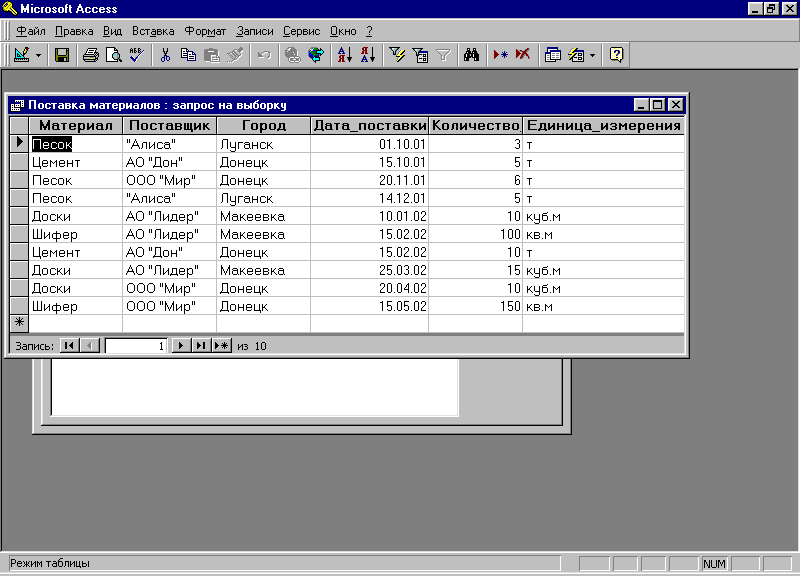The width and height of the screenshot is (800, 576).
Task: Click the date cell 15.05.02
Action: pyautogui.click(x=369, y=306)
